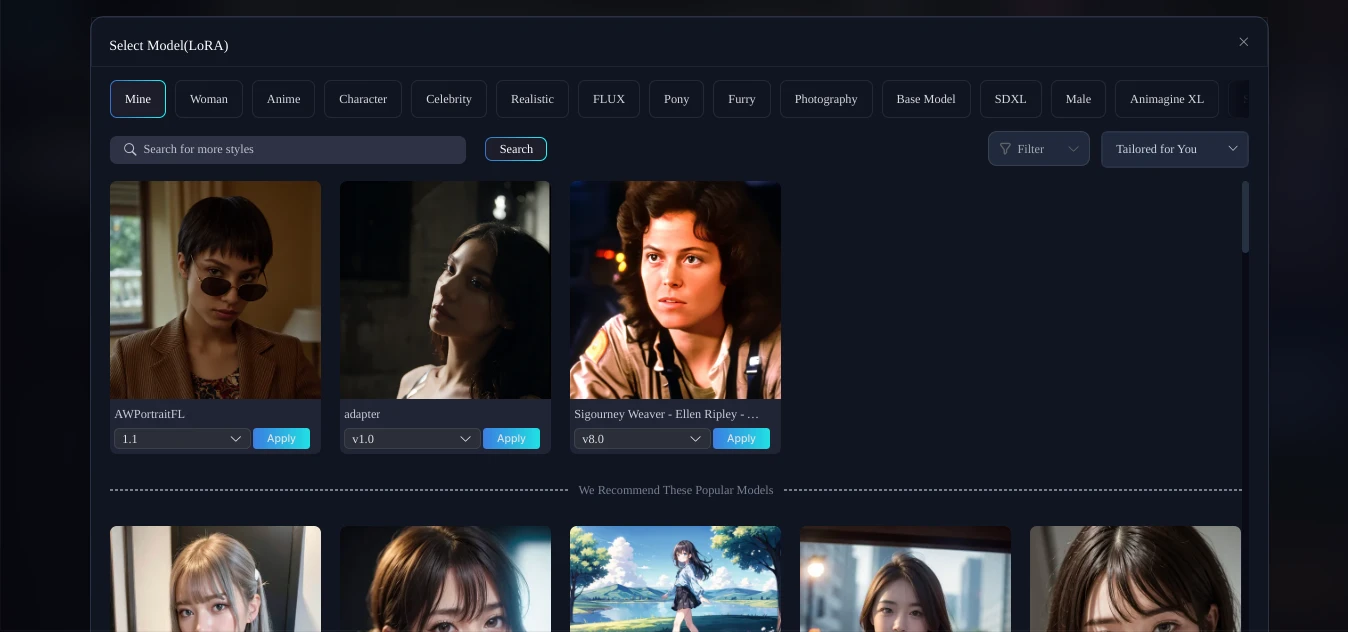The height and width of the screenshot is (632, 1348).
Task: Focus the Search for more styles field
Action: pos(288,149)
